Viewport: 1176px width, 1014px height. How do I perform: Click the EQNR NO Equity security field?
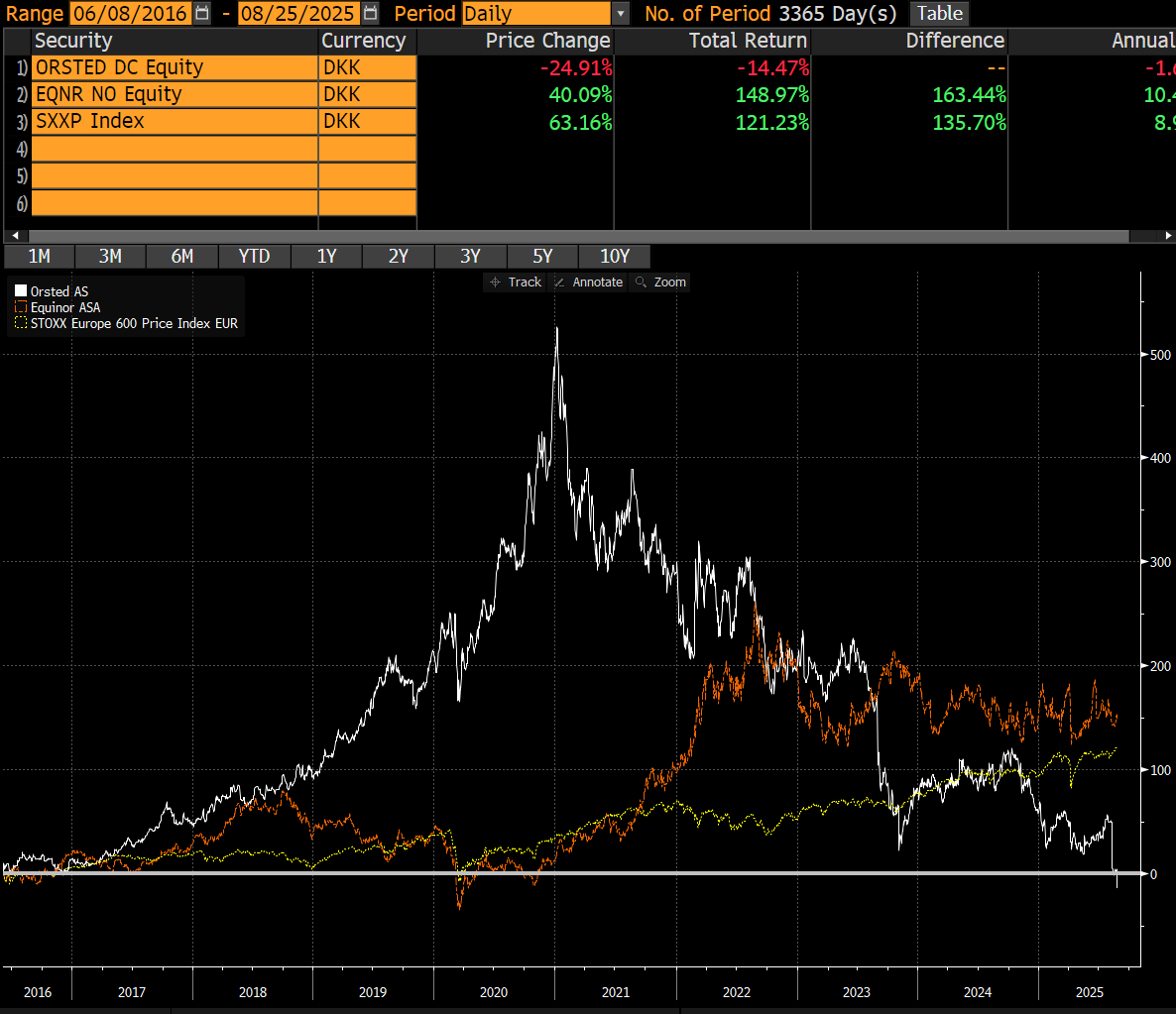(x=175, y=94)
